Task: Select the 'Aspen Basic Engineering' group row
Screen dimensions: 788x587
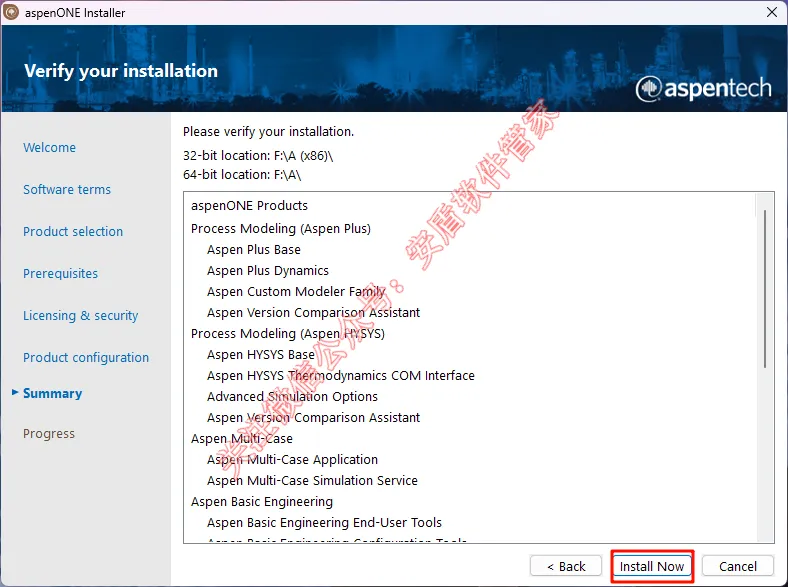Action: (x=262, y=502)
